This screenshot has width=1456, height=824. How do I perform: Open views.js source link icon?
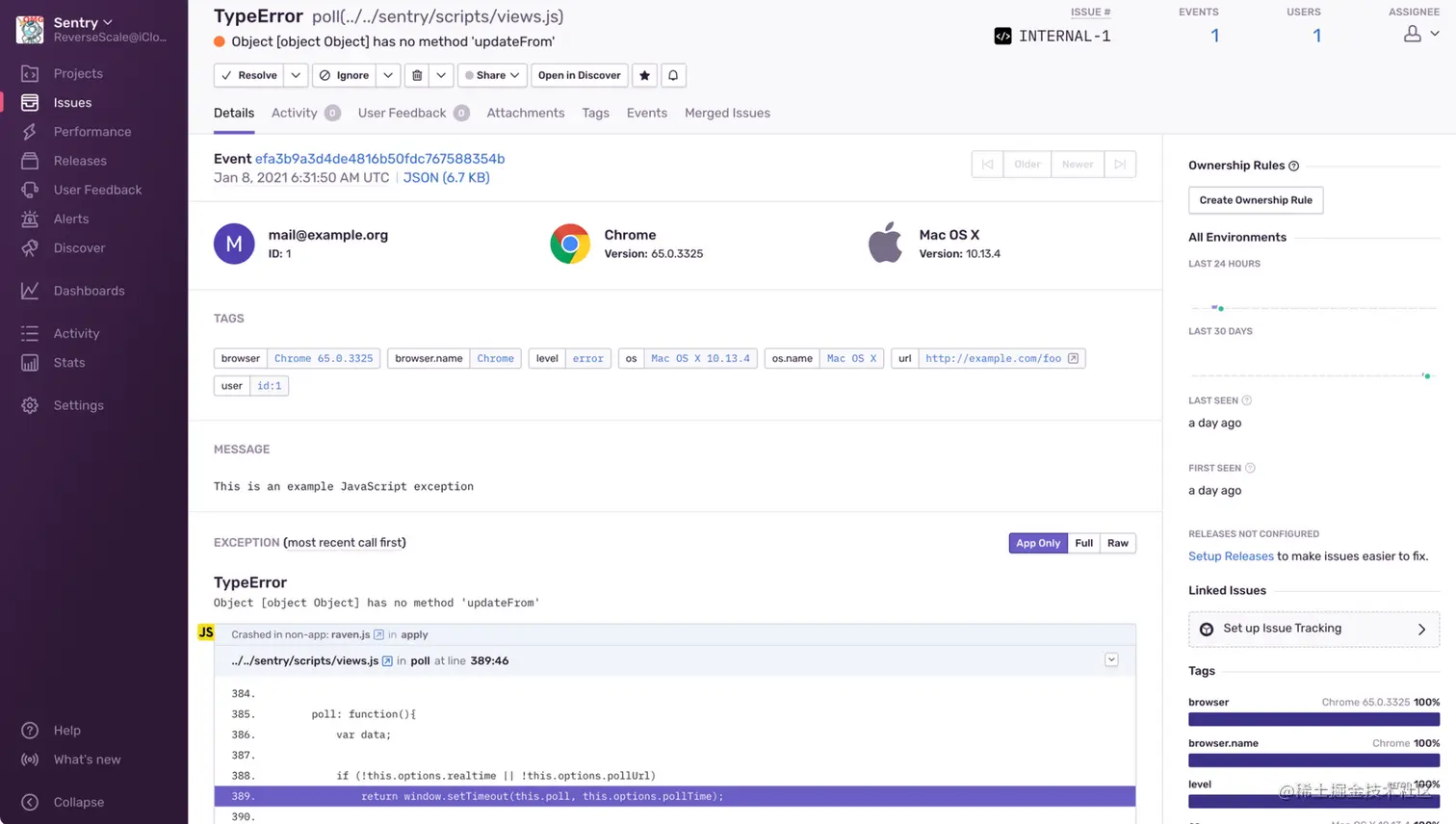pyautogui.click(x=387, y=661)
